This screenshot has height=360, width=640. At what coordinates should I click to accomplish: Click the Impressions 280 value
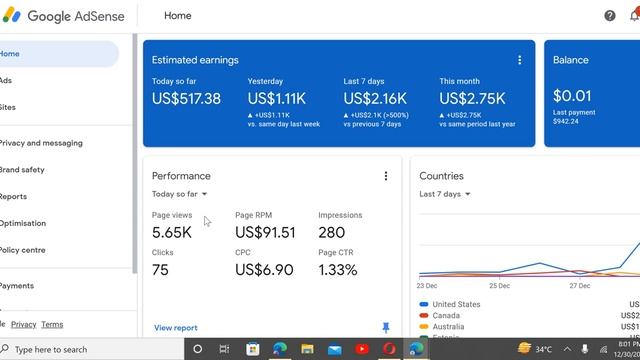point(331,232)
